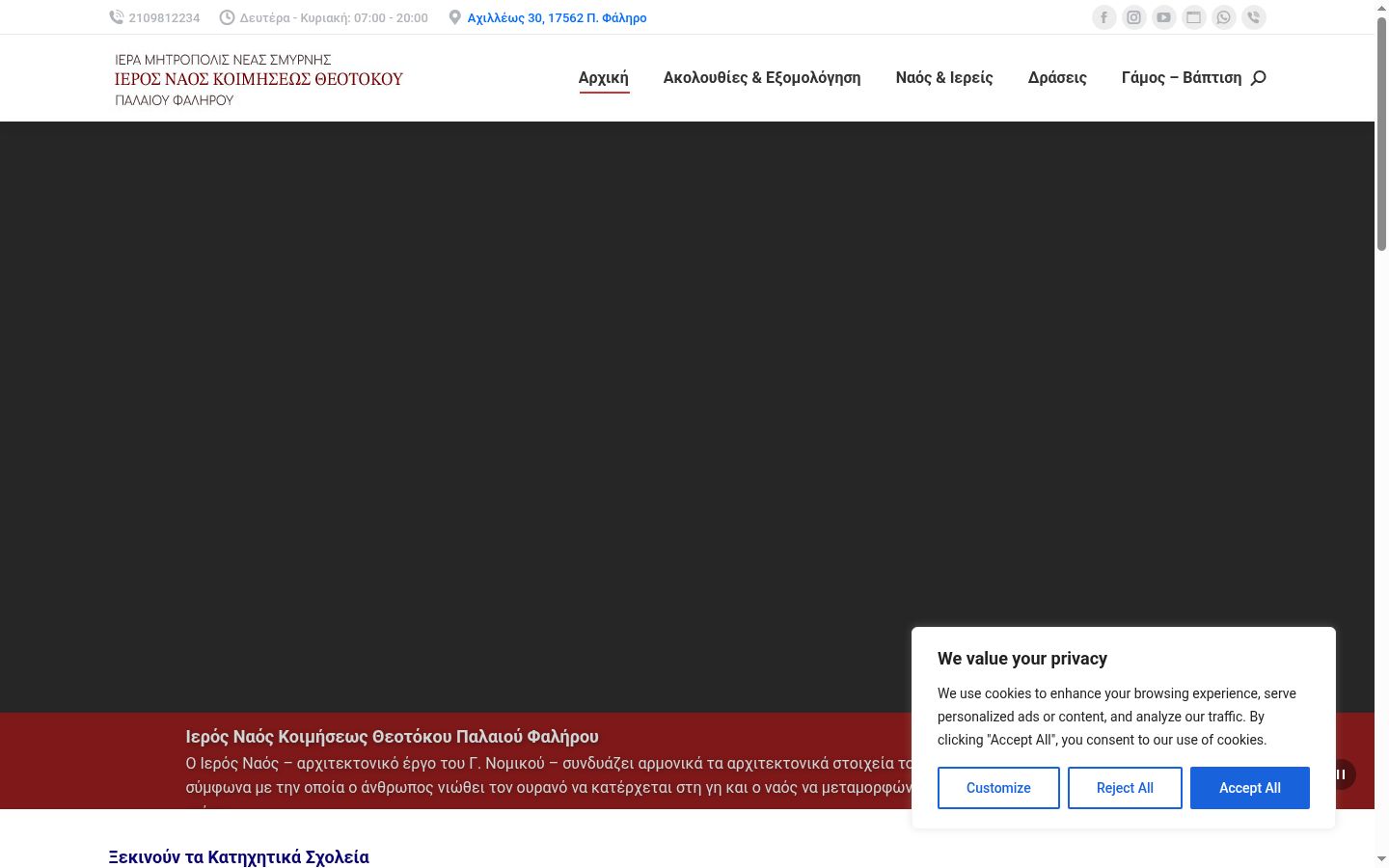Open the address link Αχιλλέως 30, 17562 Π. Φάληρο
The height and width of the screenshot is (868, 1389).
point(557,18)
